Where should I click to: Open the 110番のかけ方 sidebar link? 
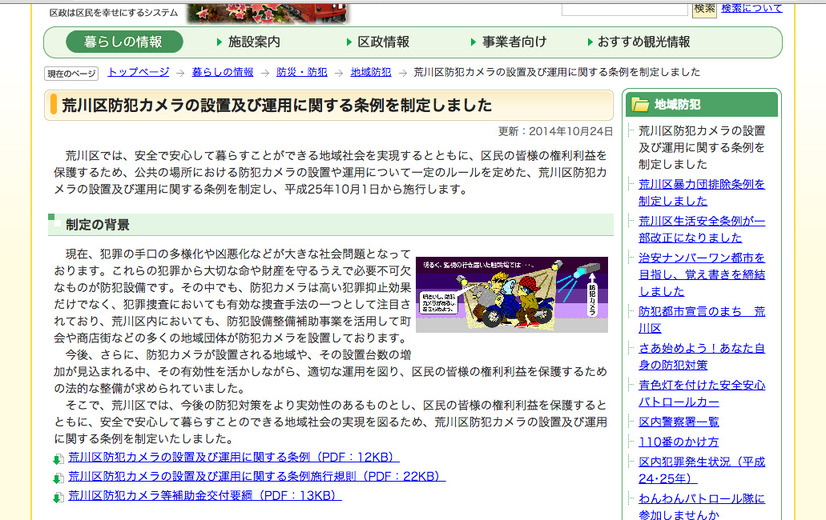[x=678, y=442]
